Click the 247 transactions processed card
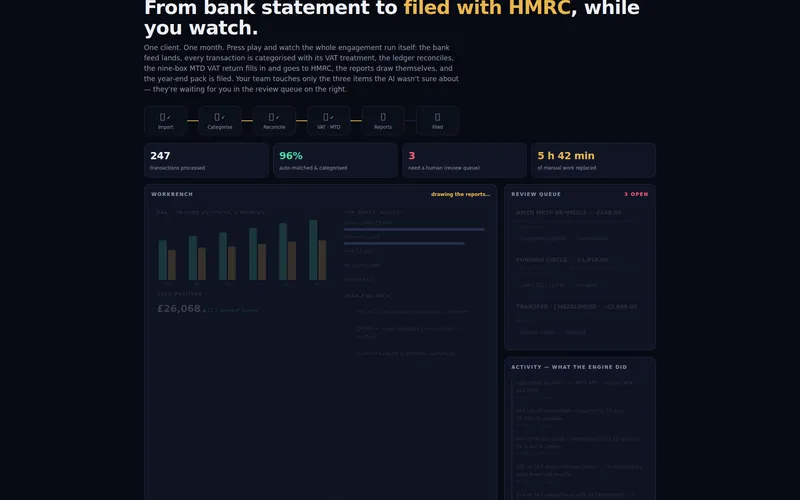 click(206, 160)
